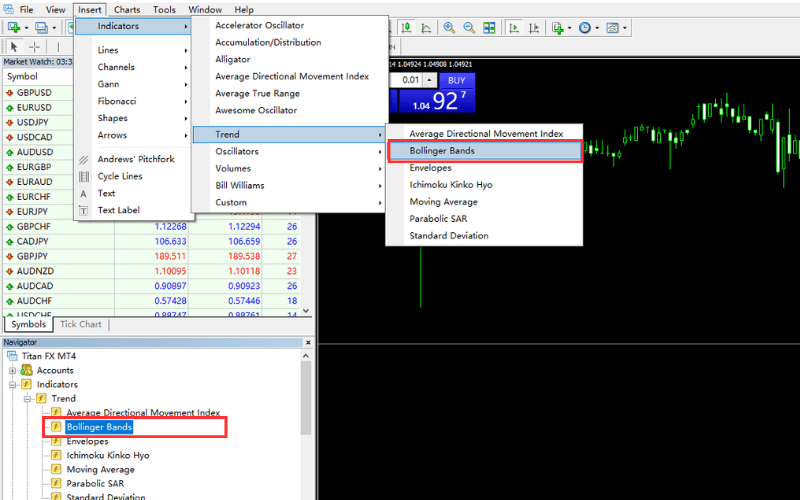Screen dimensions: 800x500
Task: Click the new chart icon
Action: pyautogui.click(x=14, y=28)
